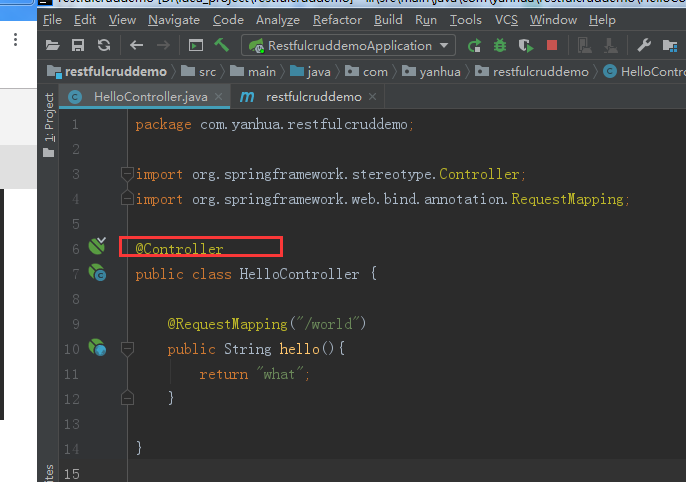The height and width of the screenshot is (482, 686).
Task: Click the @RequestMapping annotation on line 9
Action: click(228, 324)
